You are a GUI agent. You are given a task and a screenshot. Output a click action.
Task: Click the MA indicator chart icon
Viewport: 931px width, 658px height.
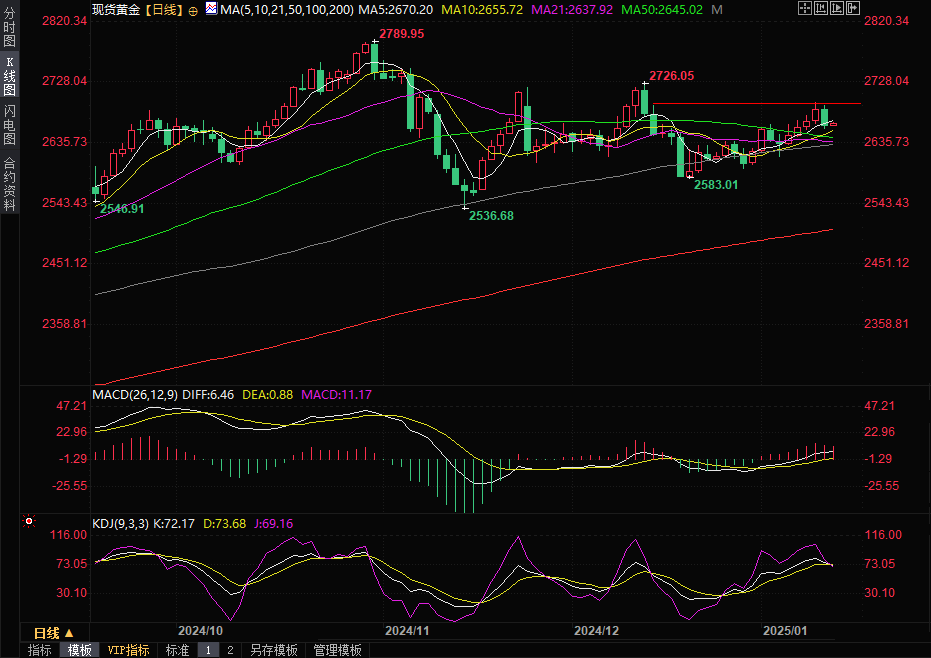pyautogui.click(x=210, y=9)
